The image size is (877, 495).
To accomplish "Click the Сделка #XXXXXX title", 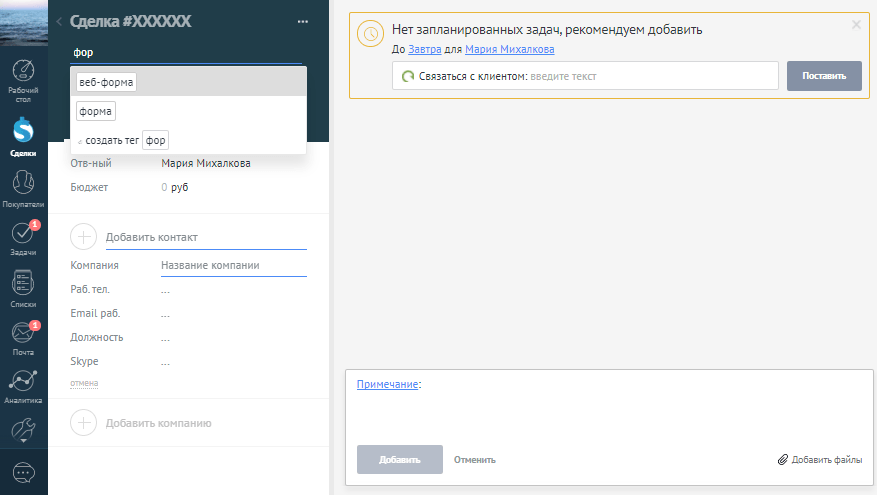I will click(x=130, y=21).
